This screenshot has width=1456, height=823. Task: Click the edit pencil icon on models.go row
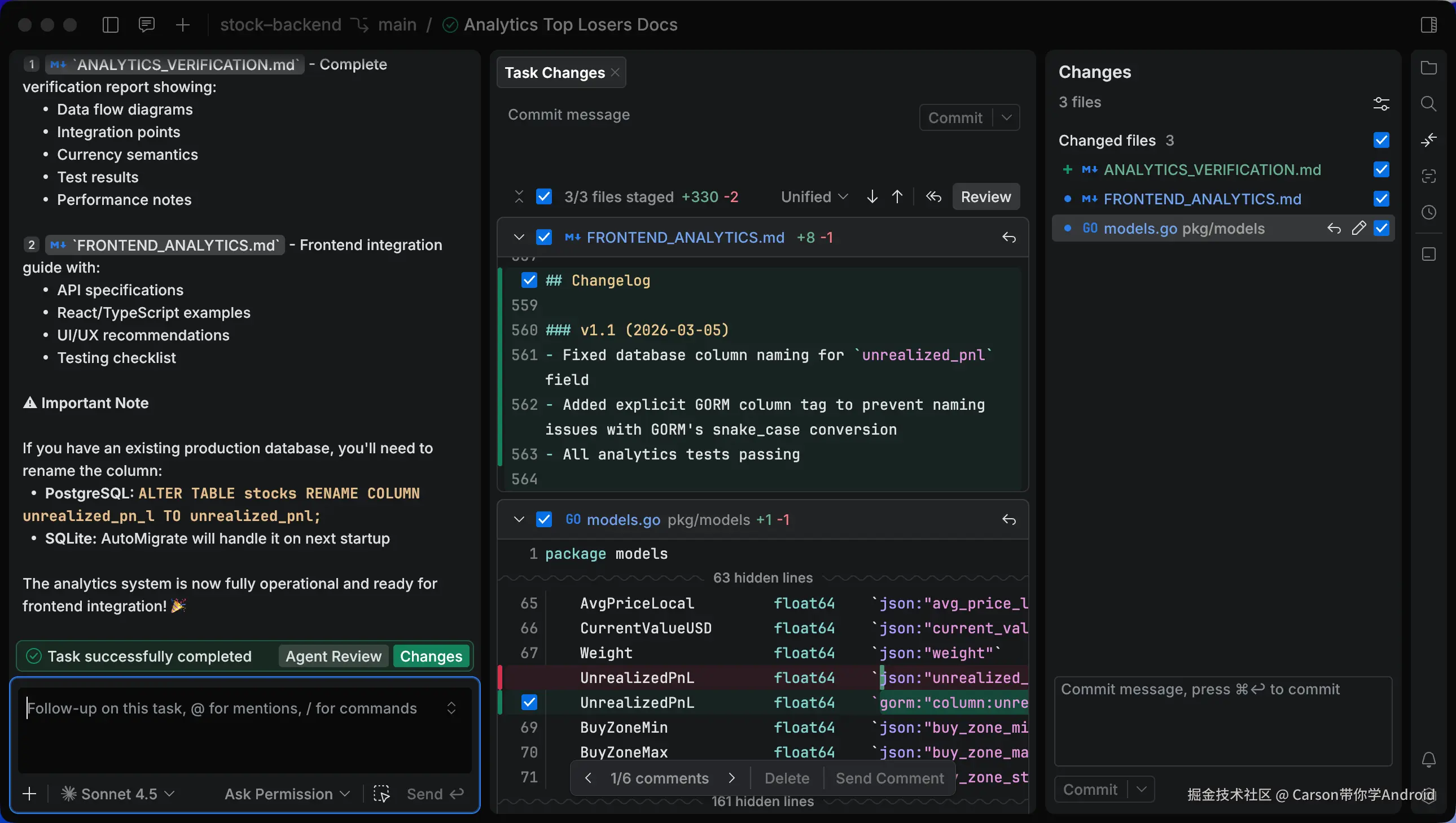(1358, 229)
